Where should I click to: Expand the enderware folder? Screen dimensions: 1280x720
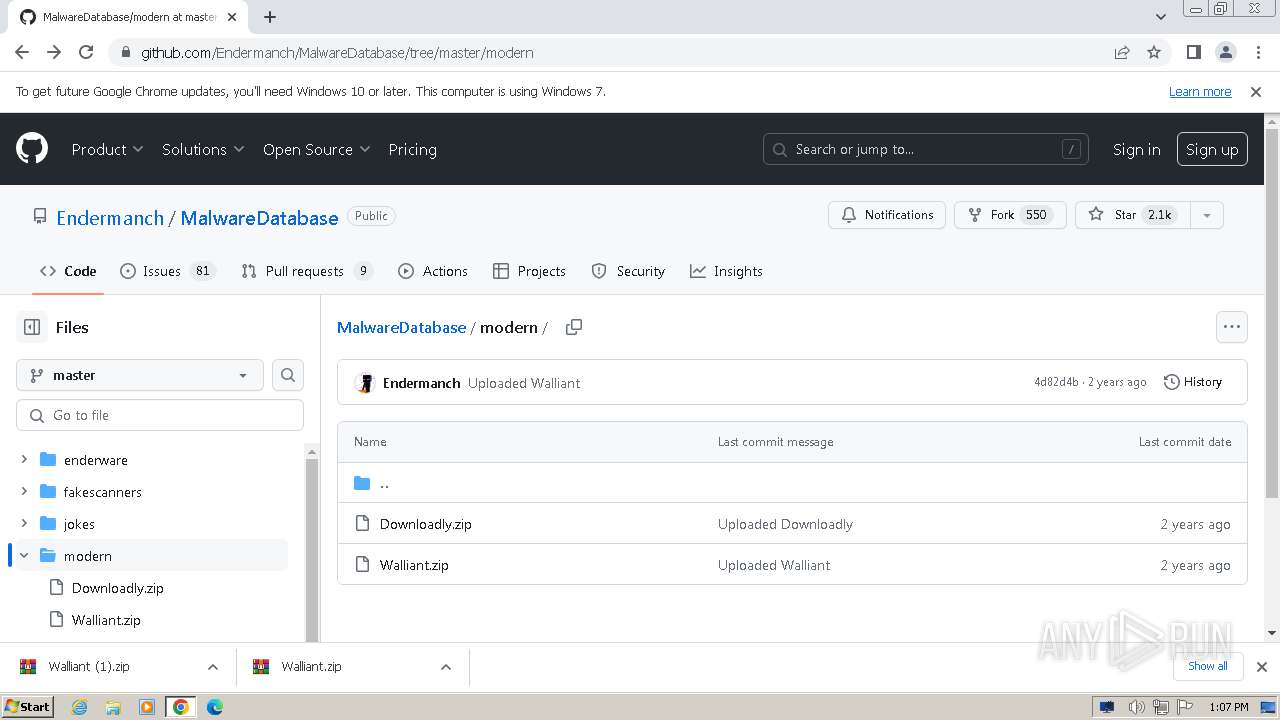tap(24, 460)
